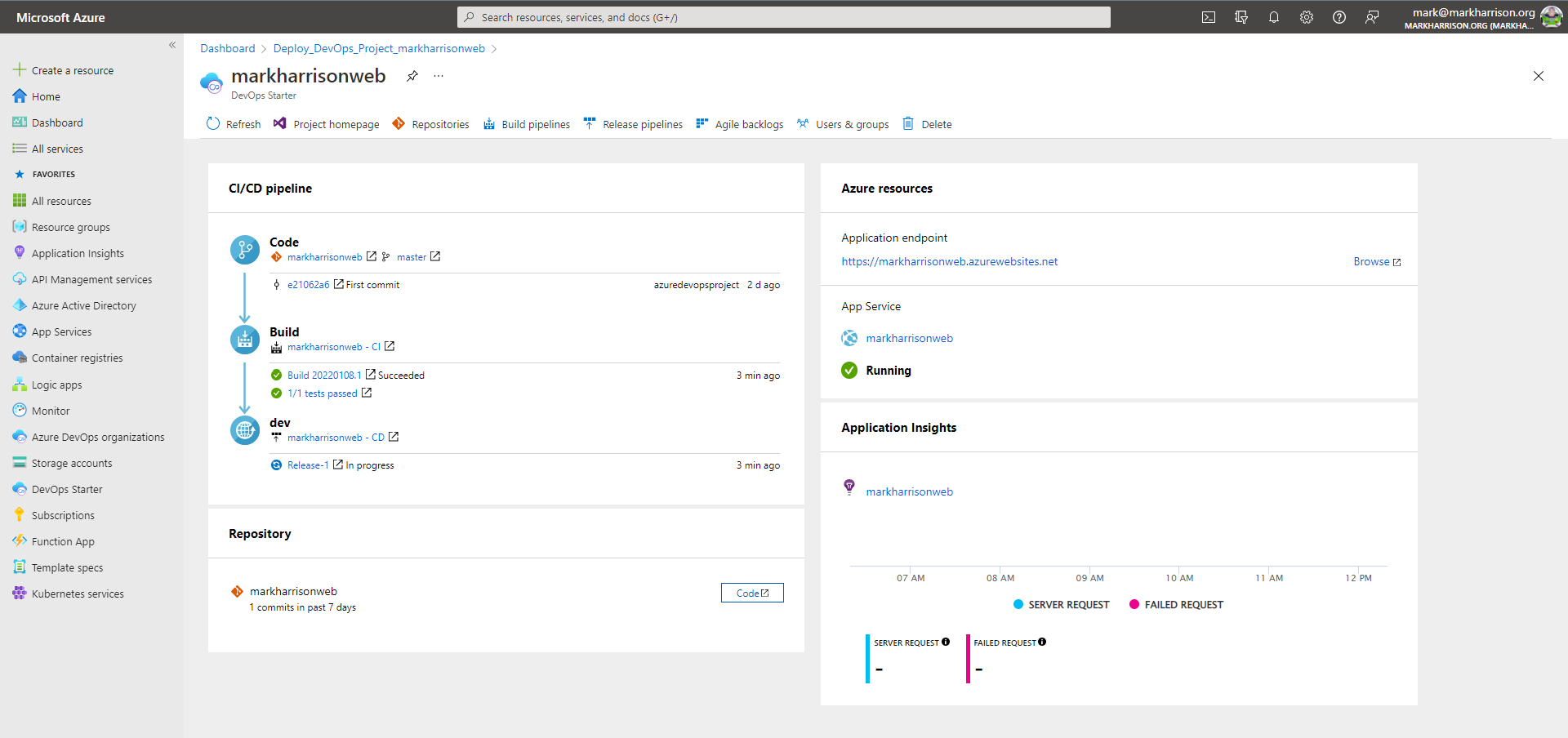1568x738 pixels.
Task: Pin markharrisonweb to the dashboard
Action: click(x=412, y=76)
